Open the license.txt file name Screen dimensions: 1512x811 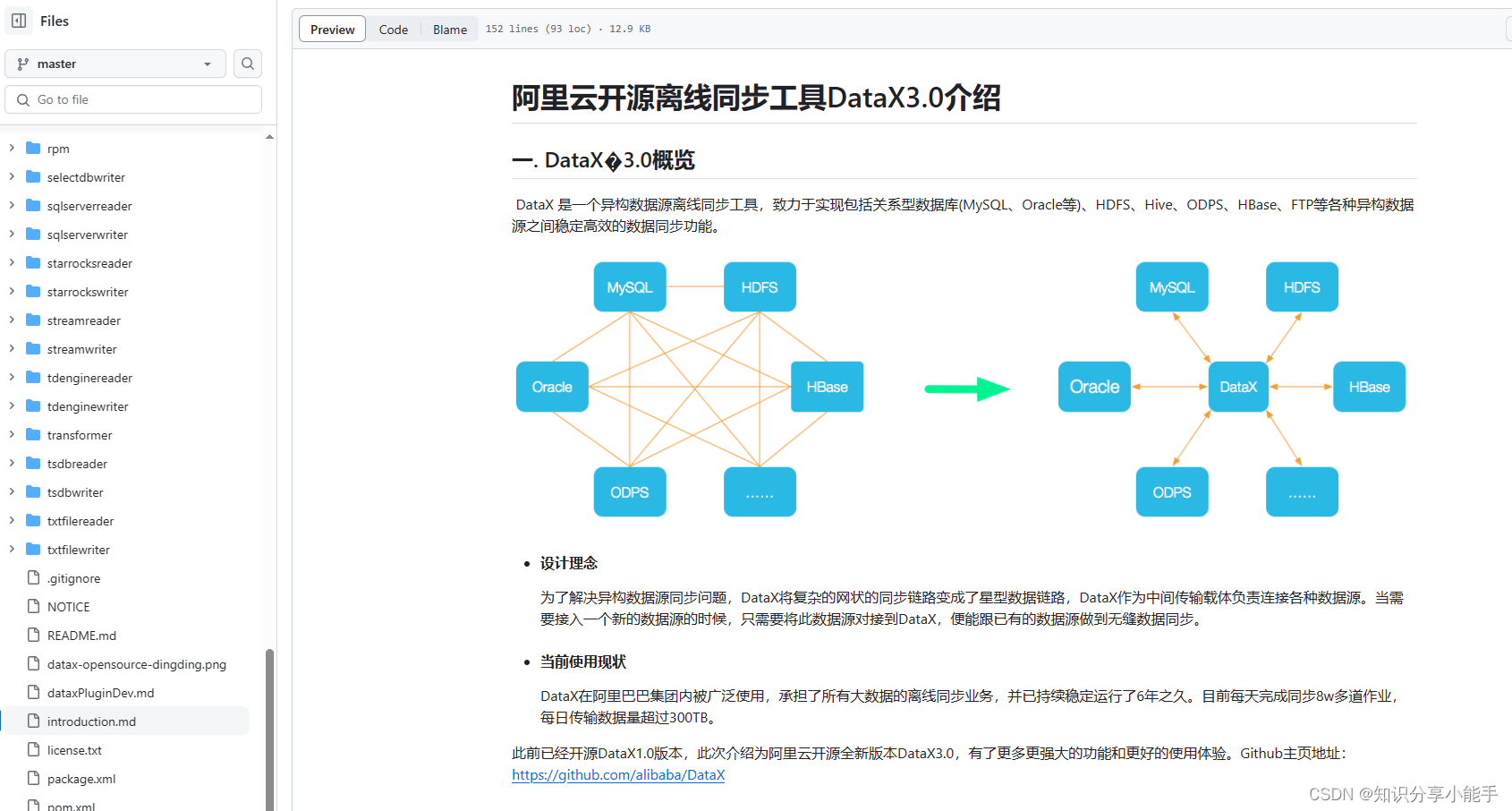(74, 750)
